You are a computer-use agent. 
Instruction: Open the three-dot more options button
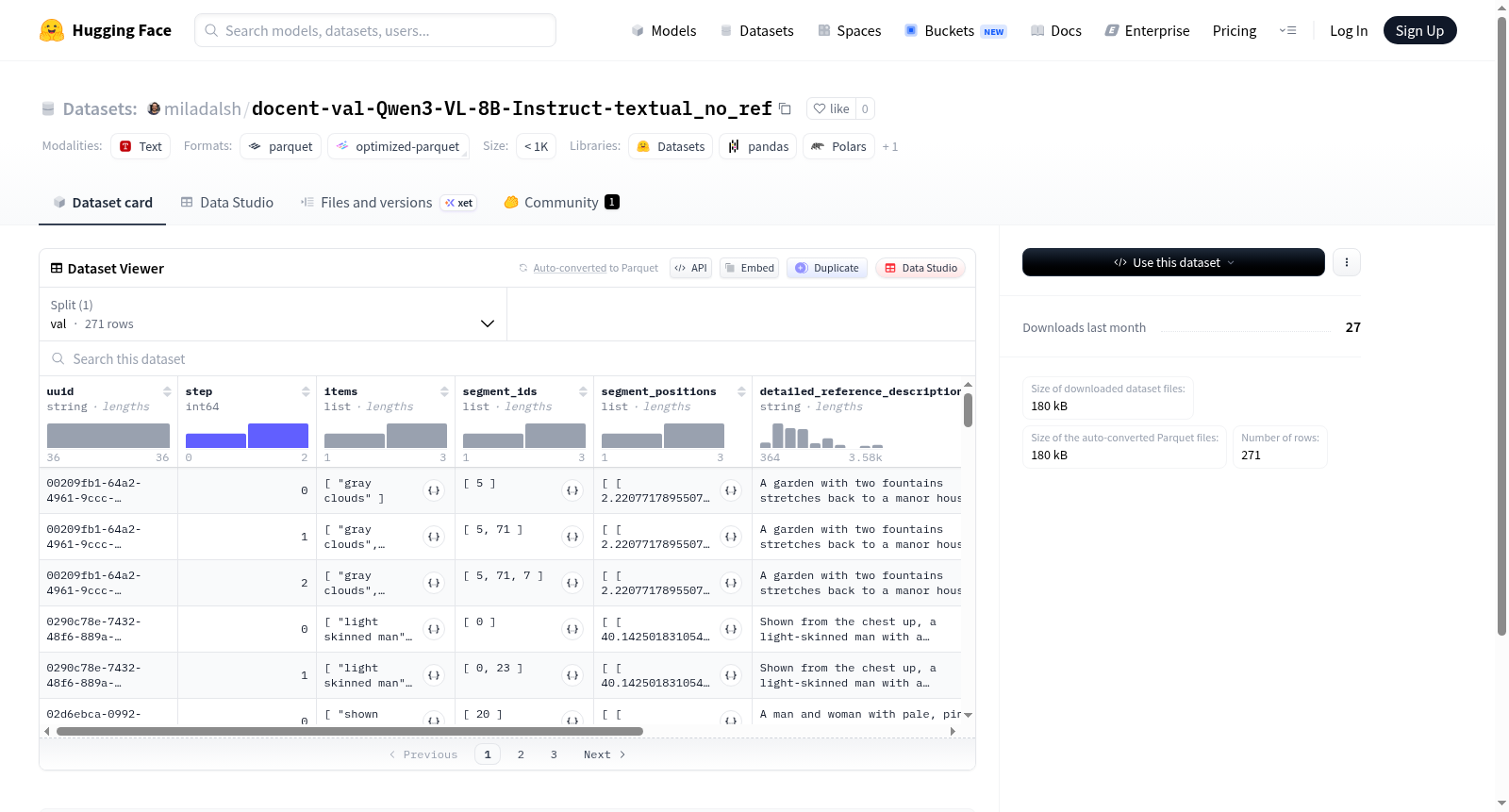[x=1347, y=262]
